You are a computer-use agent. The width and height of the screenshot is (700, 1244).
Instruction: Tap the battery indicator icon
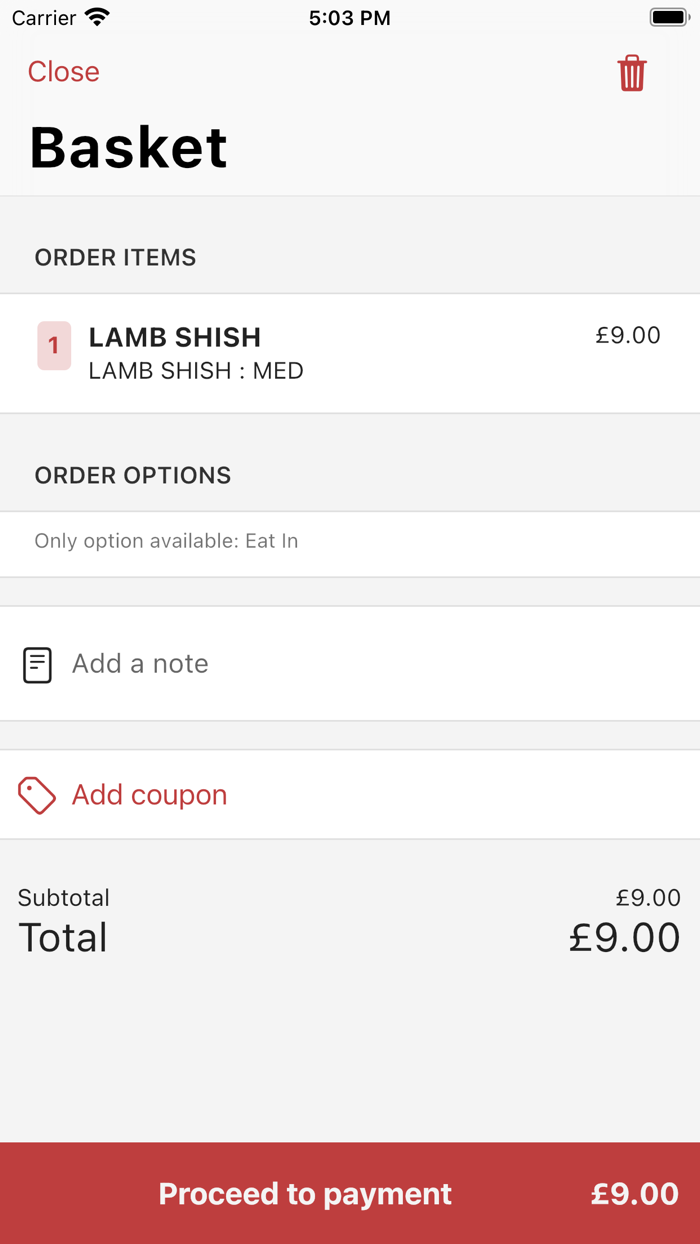(x=669, y=17)
